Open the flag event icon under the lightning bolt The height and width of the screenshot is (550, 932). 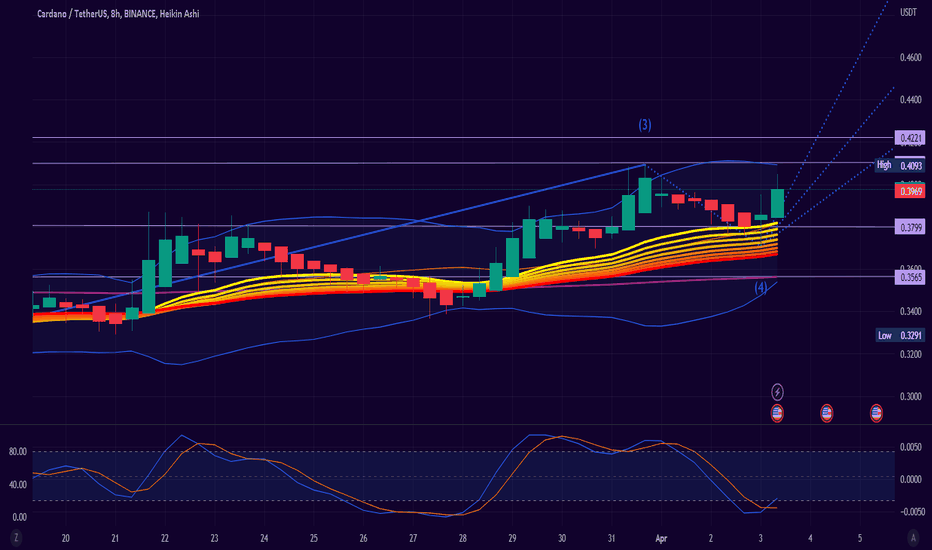tap(777, 413)
